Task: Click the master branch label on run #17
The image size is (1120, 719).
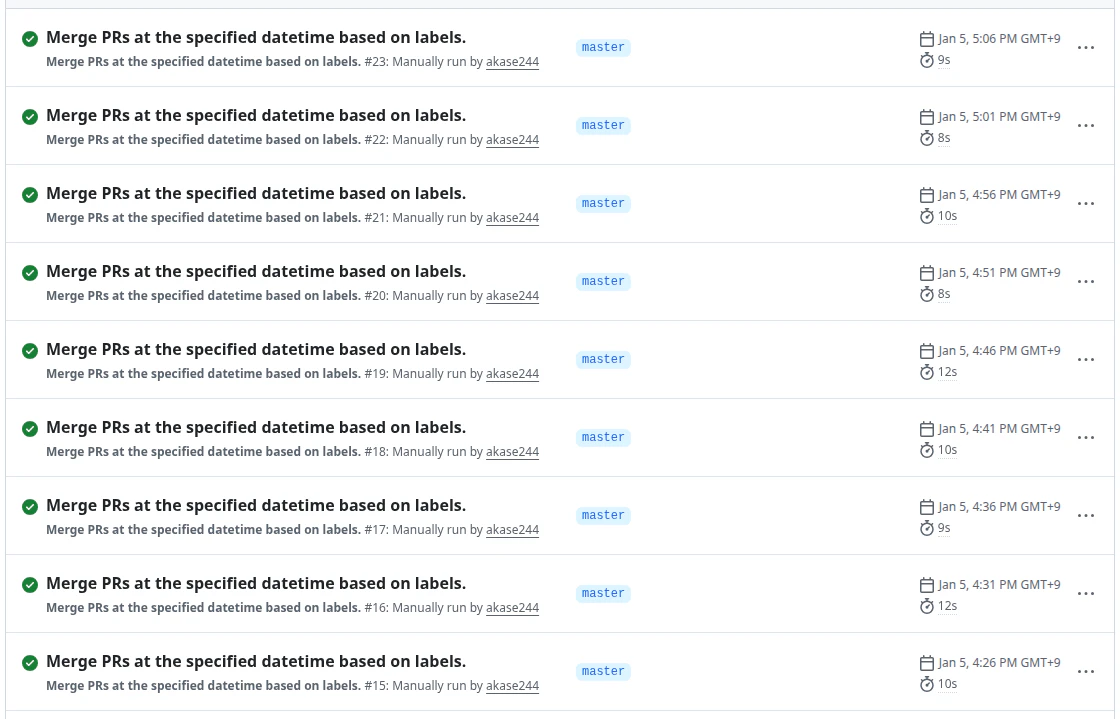Action: pyautogui.click(x=603, y=515)
